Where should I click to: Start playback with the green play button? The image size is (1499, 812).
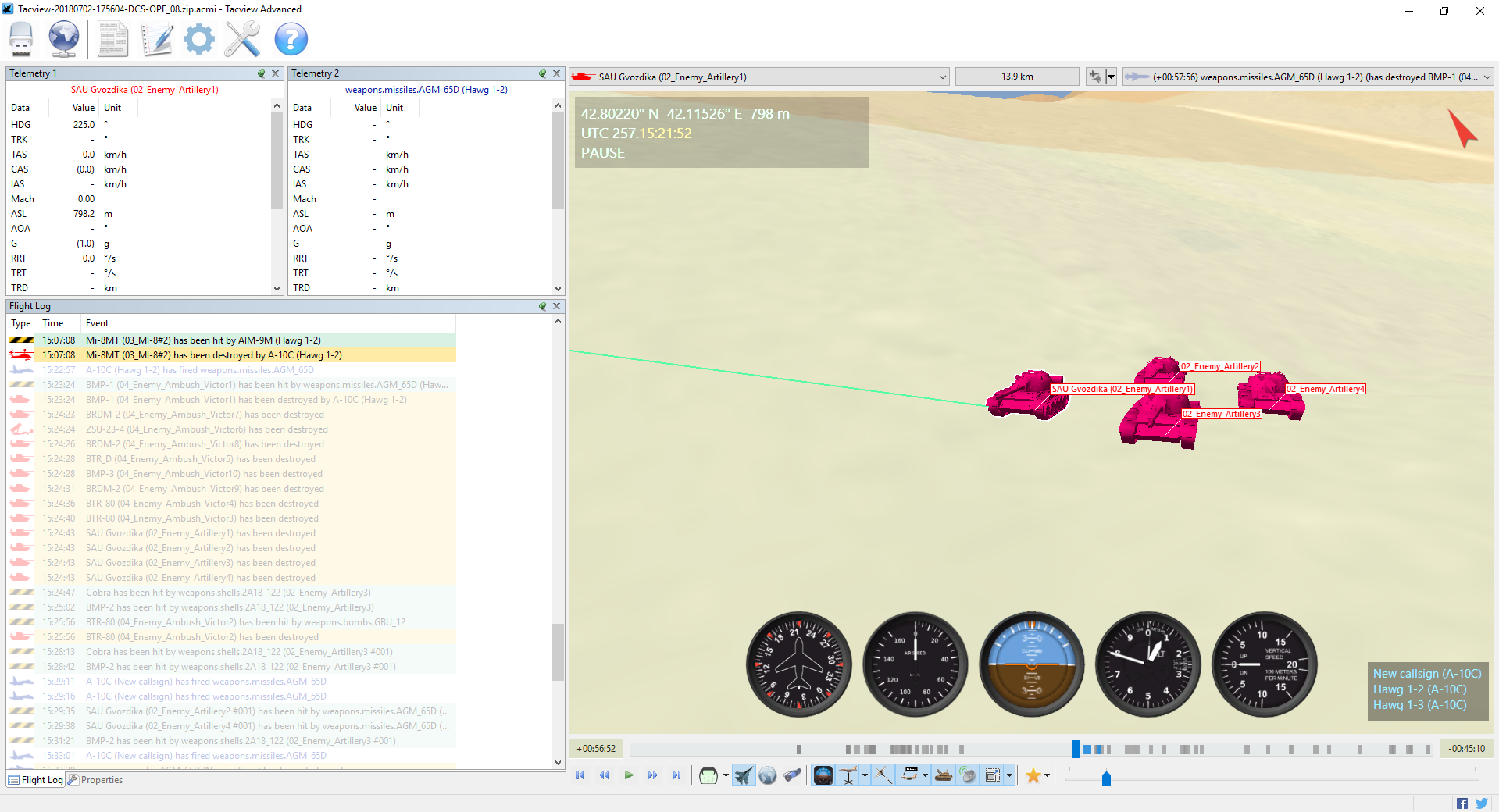click(628, 775)
